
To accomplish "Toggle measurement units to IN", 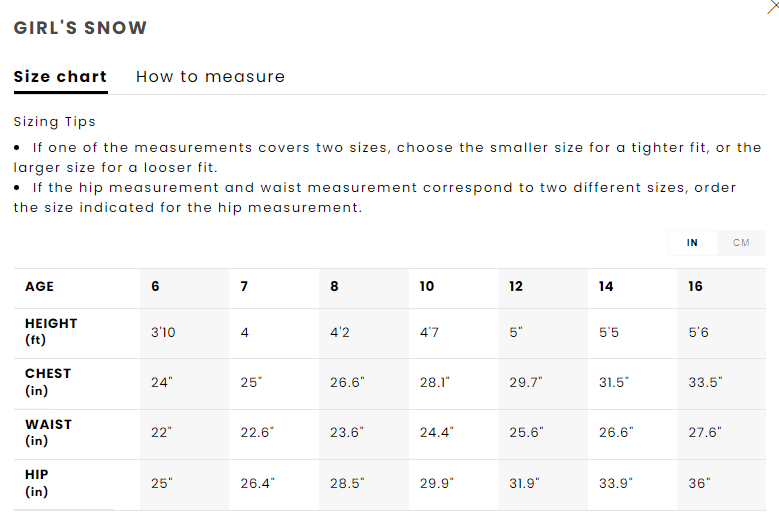I will click(x=692, y=243).
